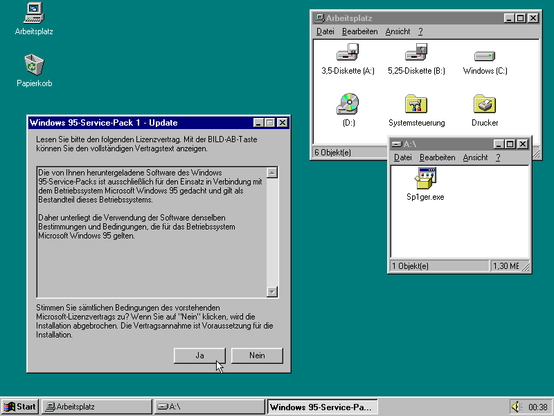Accept the license with the Ja button
The height and width of the screenshot is (416, 554).
tap(200, 356)
